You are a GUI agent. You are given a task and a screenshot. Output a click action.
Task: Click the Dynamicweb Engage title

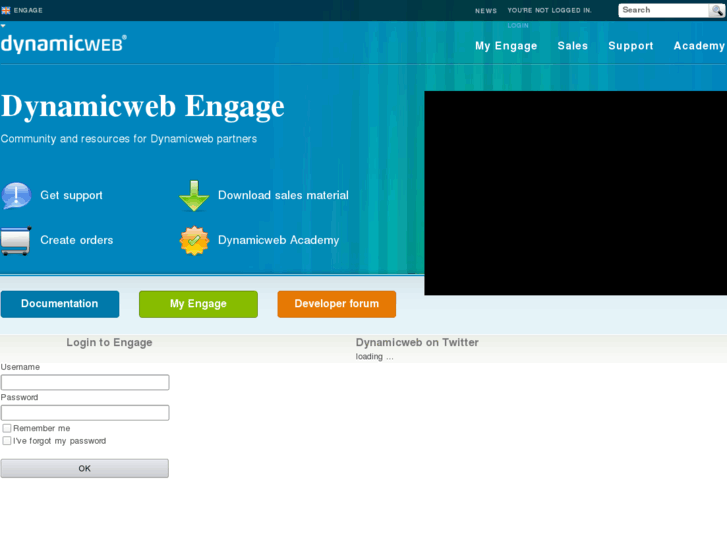point(142,107)
